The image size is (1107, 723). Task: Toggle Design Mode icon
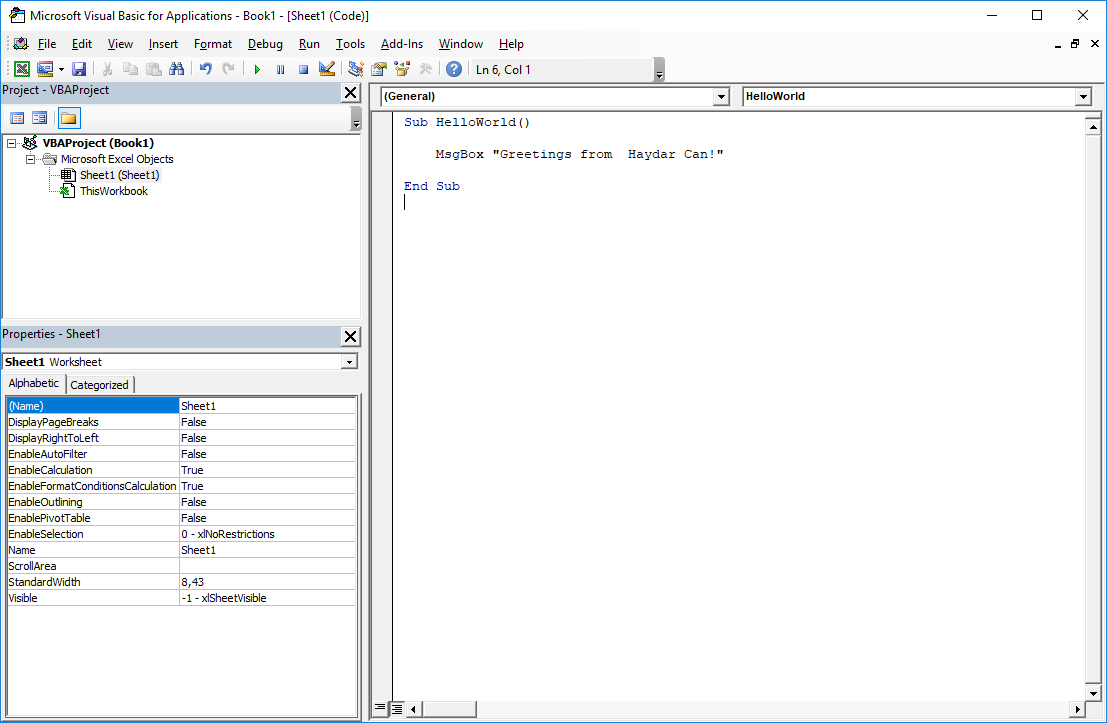coord(326,69)
